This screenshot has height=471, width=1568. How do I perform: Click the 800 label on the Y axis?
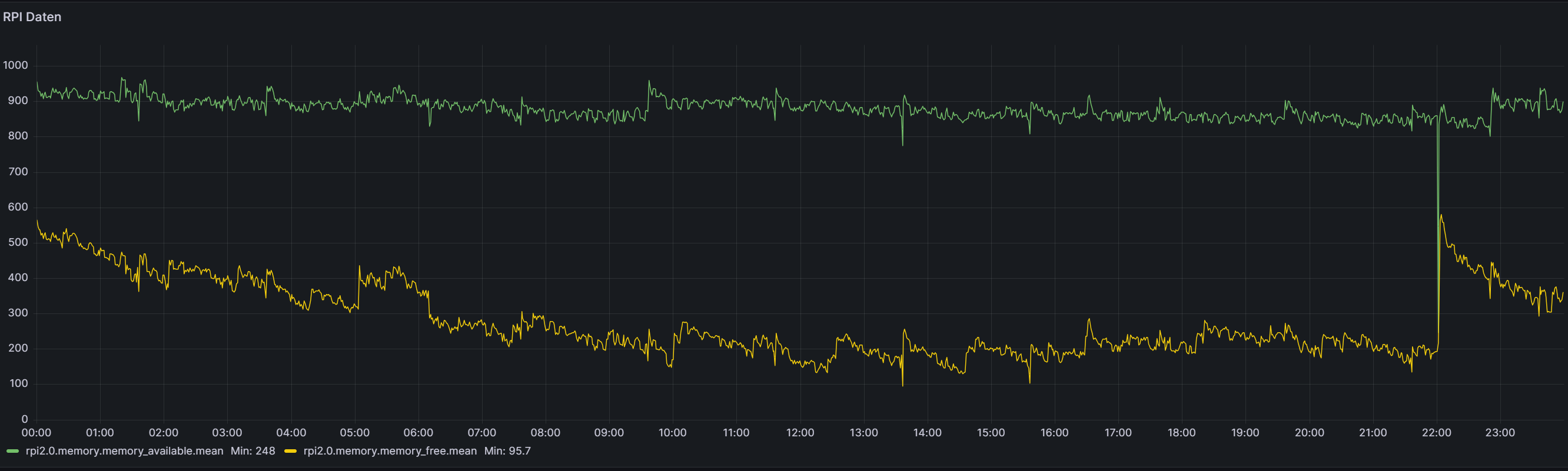coord(18,136)
